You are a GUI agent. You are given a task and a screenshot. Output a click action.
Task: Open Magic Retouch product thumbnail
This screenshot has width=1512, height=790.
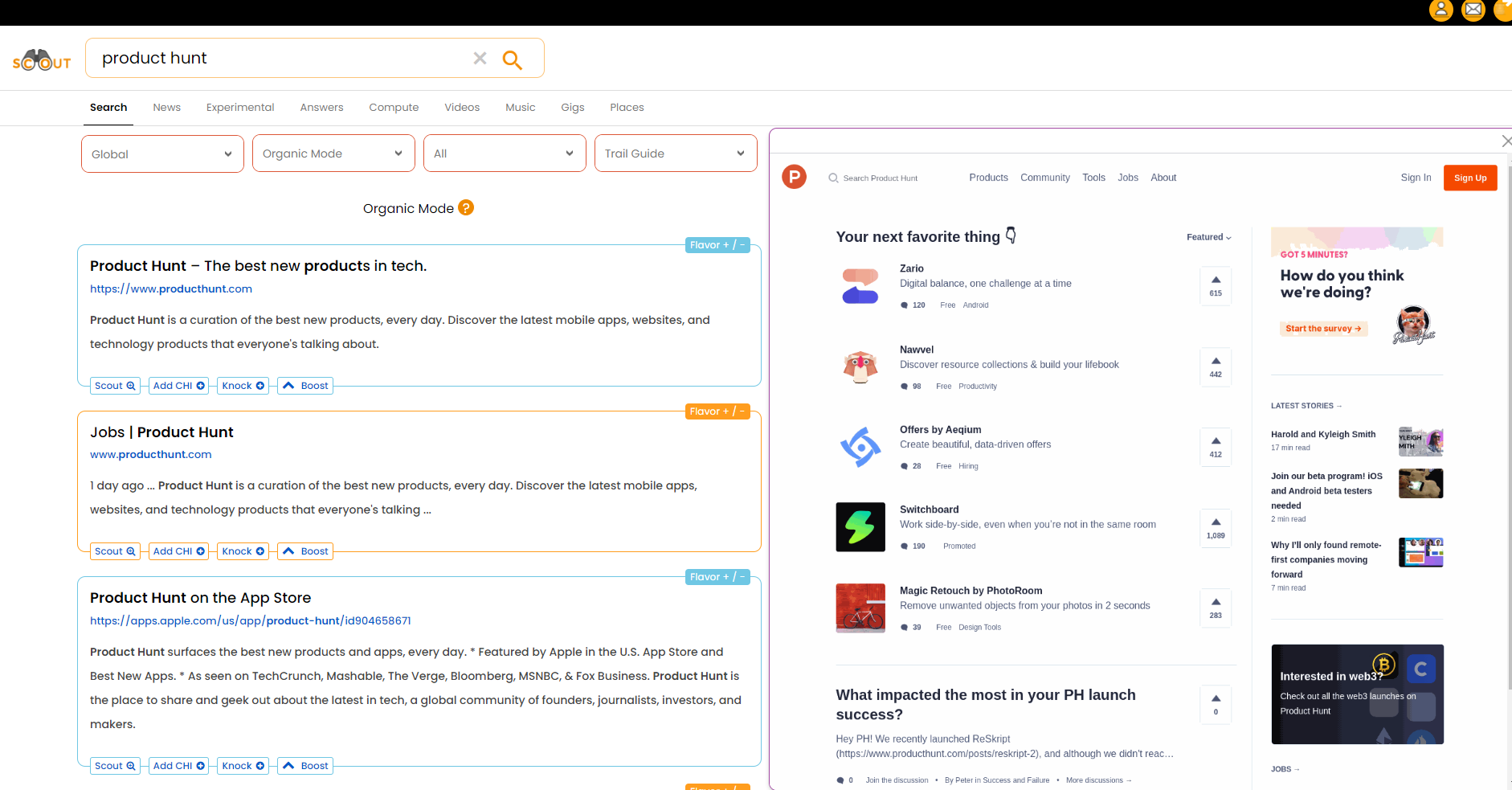tap(860, 608)
